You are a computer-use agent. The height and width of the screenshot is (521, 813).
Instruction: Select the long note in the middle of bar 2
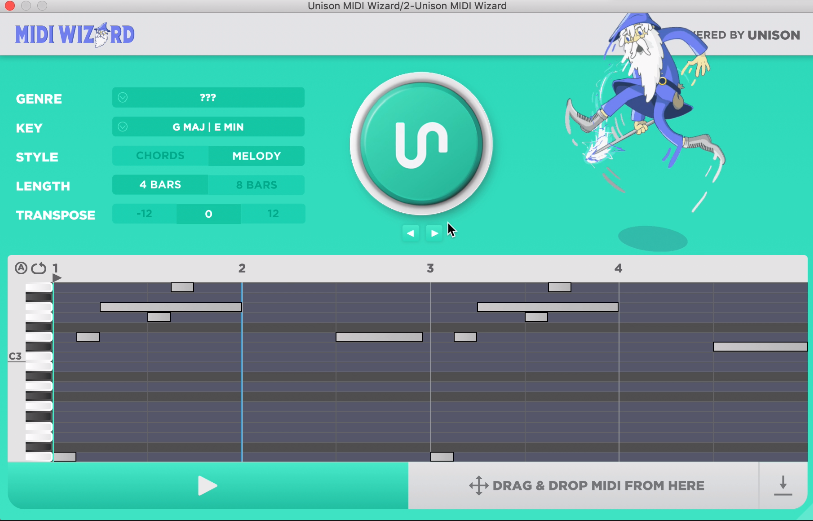(x=380, y=337)
